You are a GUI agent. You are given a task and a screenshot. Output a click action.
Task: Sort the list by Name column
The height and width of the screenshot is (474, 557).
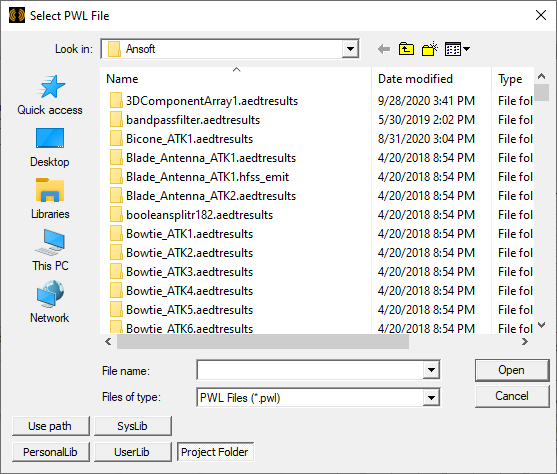click(x=236, y=79)
